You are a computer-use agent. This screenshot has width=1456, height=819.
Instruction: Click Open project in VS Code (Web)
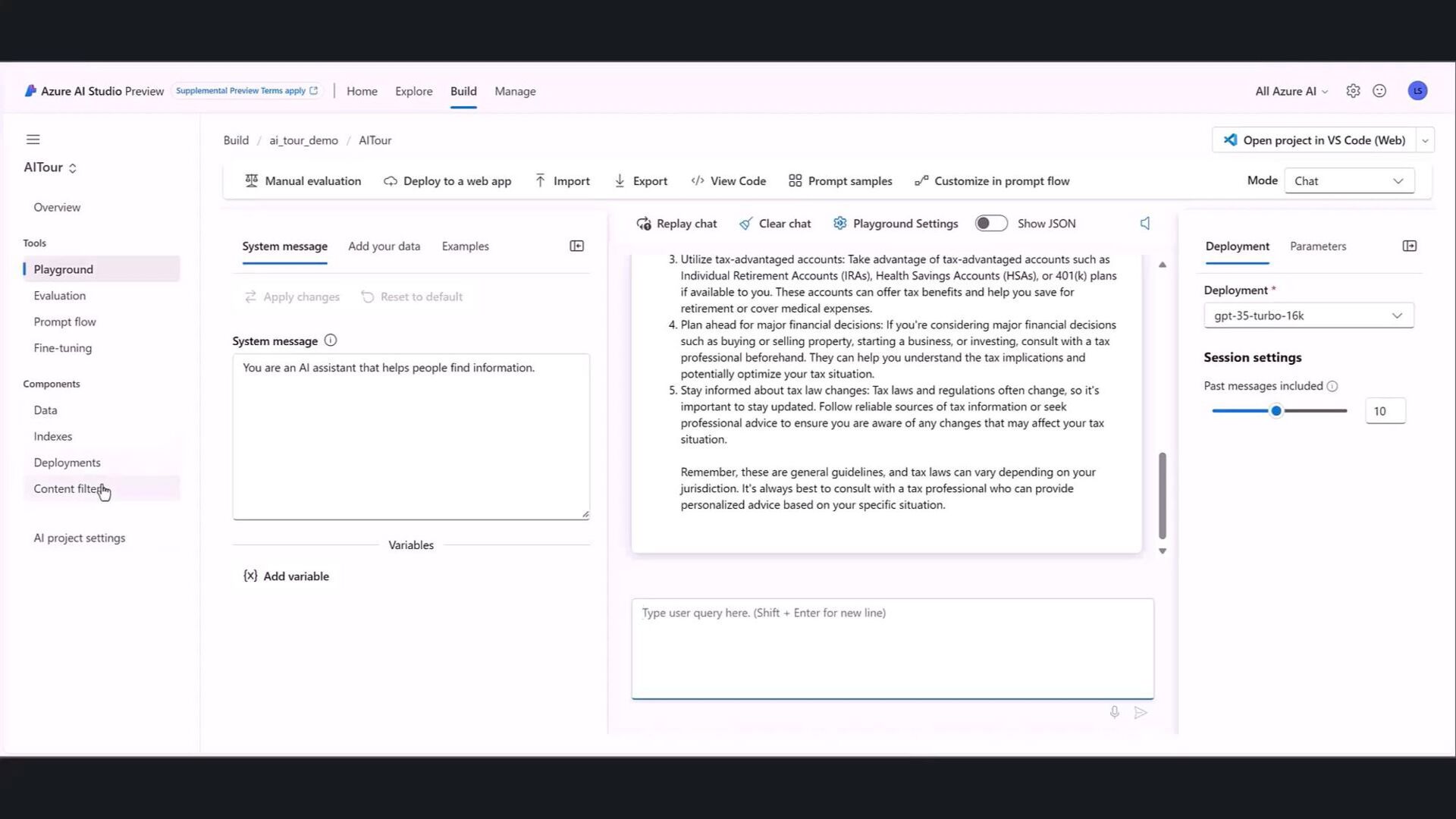click(1314, 140)
